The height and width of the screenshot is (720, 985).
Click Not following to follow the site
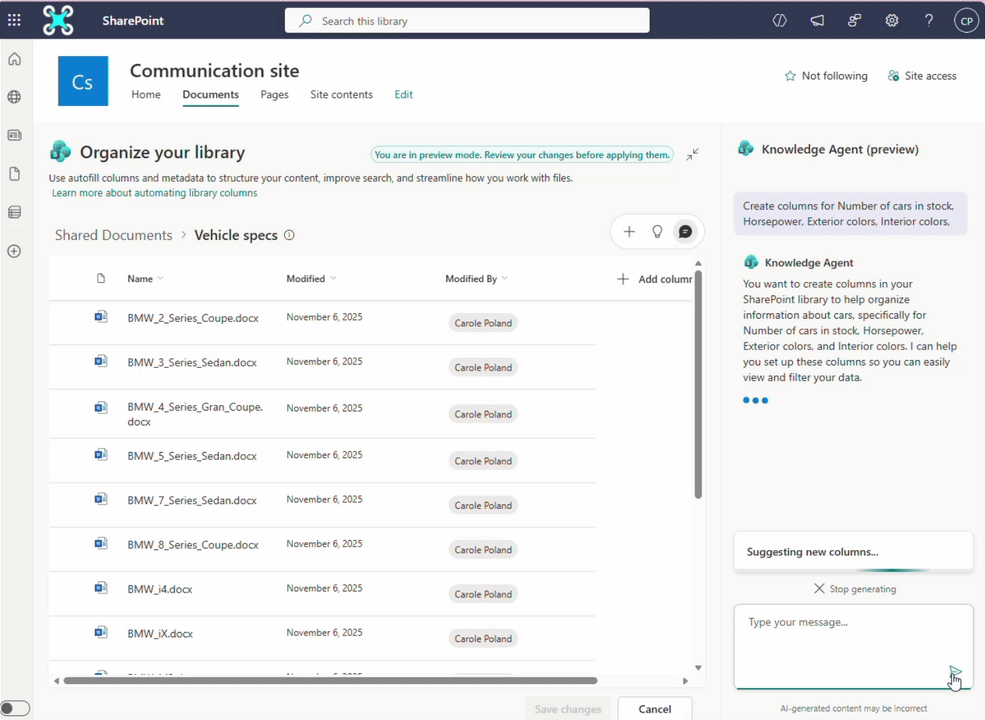click(826, 75)
